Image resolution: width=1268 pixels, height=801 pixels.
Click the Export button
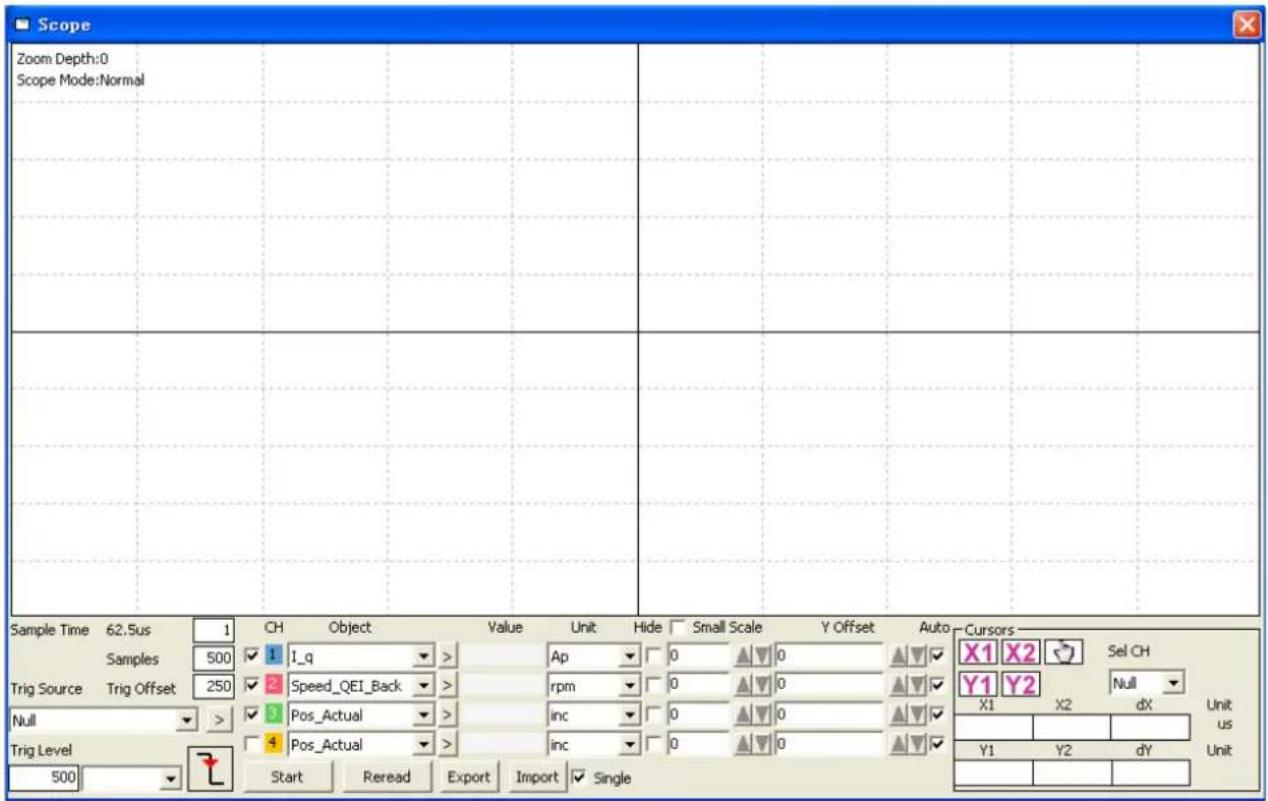(468, 777)
